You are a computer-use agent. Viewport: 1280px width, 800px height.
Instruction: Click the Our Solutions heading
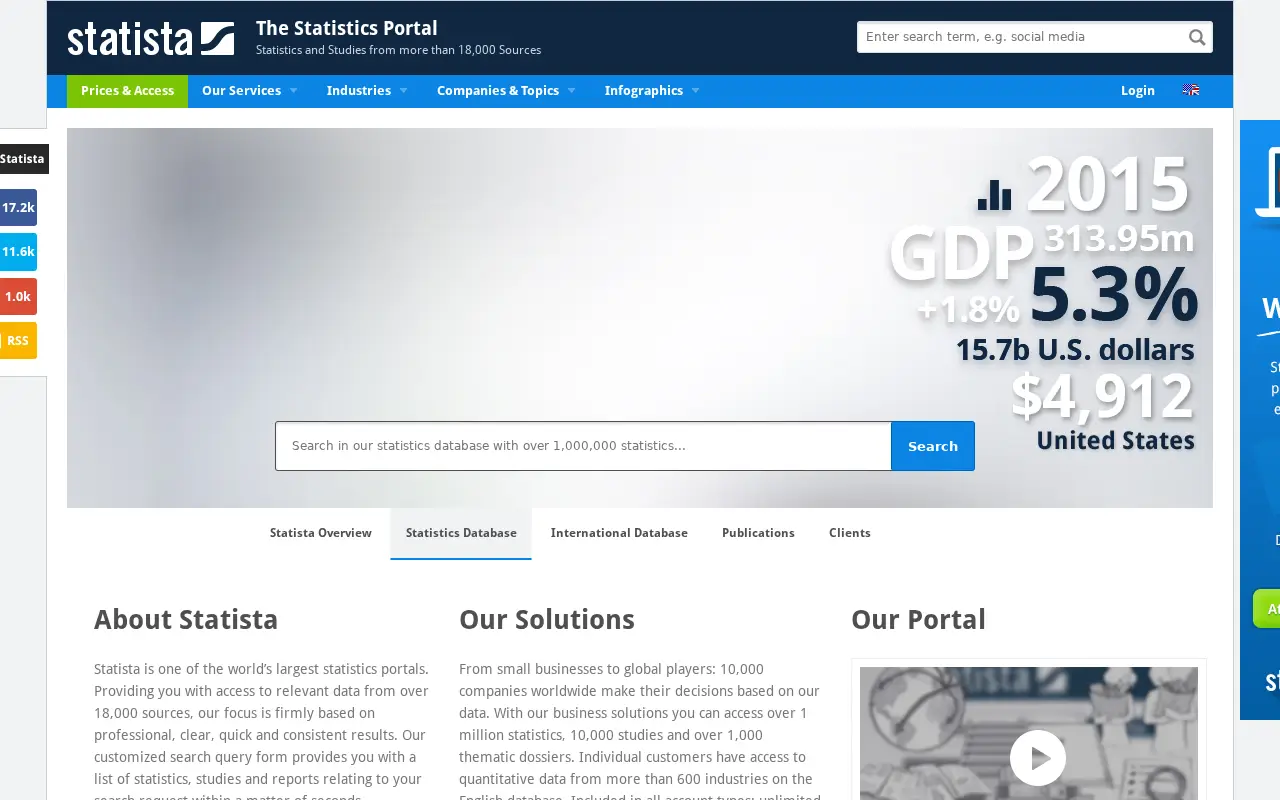coord(547,620)
